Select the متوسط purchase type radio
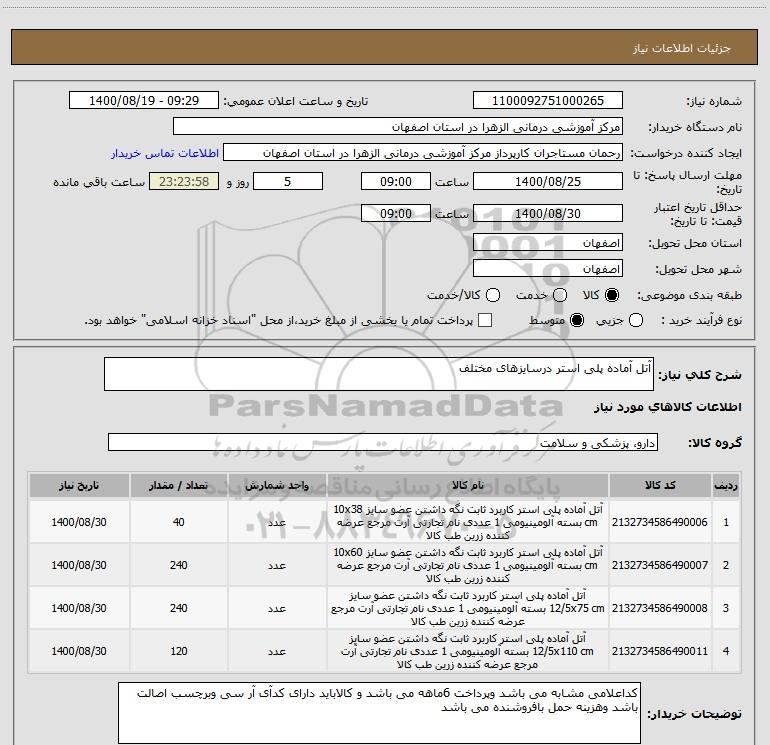770x745 pixels. pyautogui.click(x=577, y=320)
